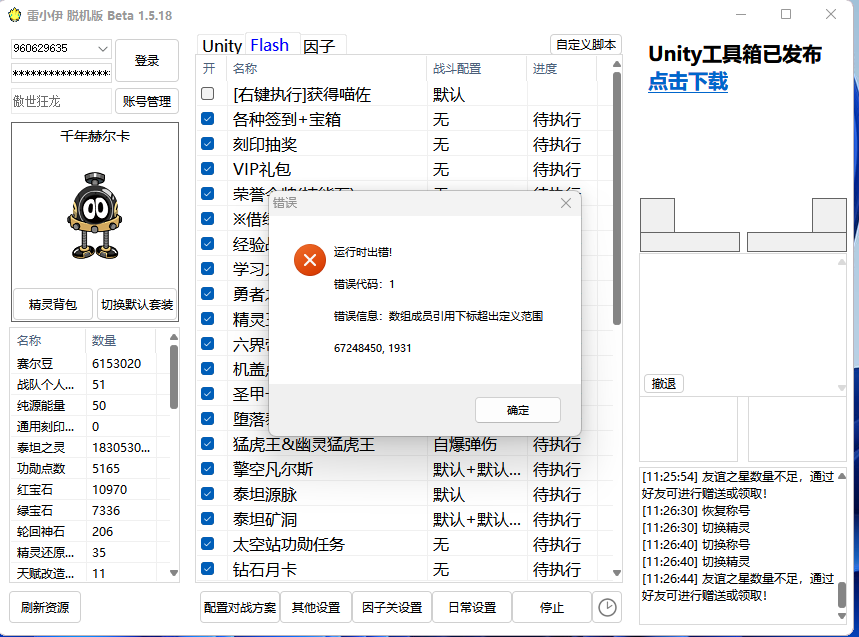This screenshot has width=859, height=637.
Task: Open 精灵背包 sprite backpack
Action: (53, 305)
